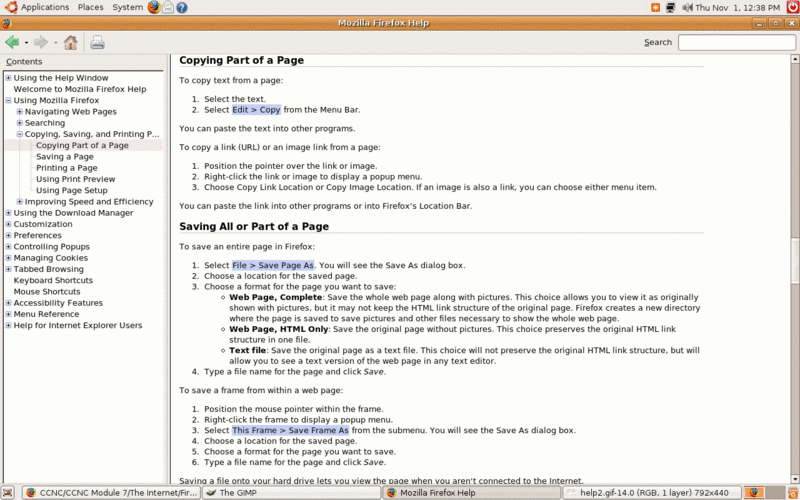Expand Controlling Popups node
Viewport: 800px width, 500px height.
(x=8, y=246)
